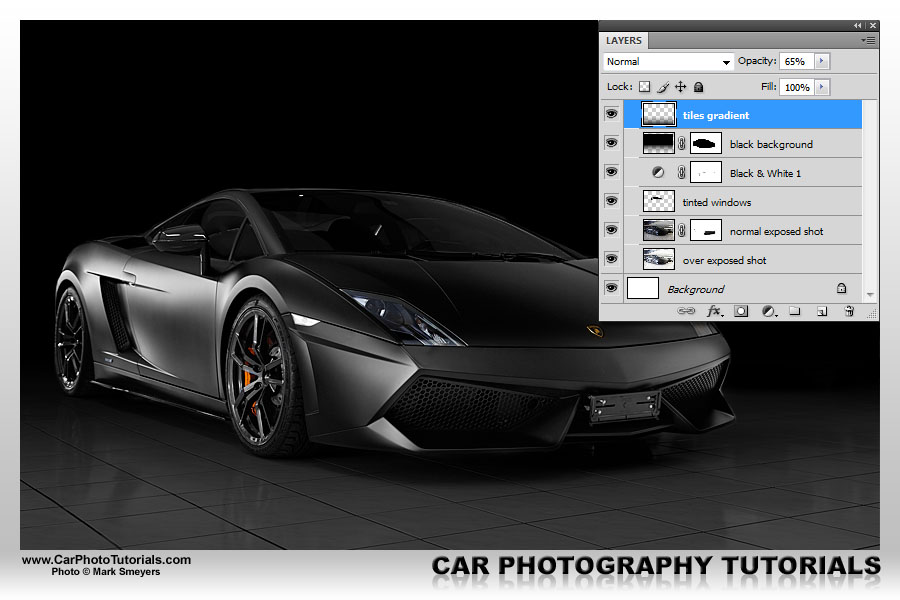Select layer named "black background"
900x600 pixels.
771,144
